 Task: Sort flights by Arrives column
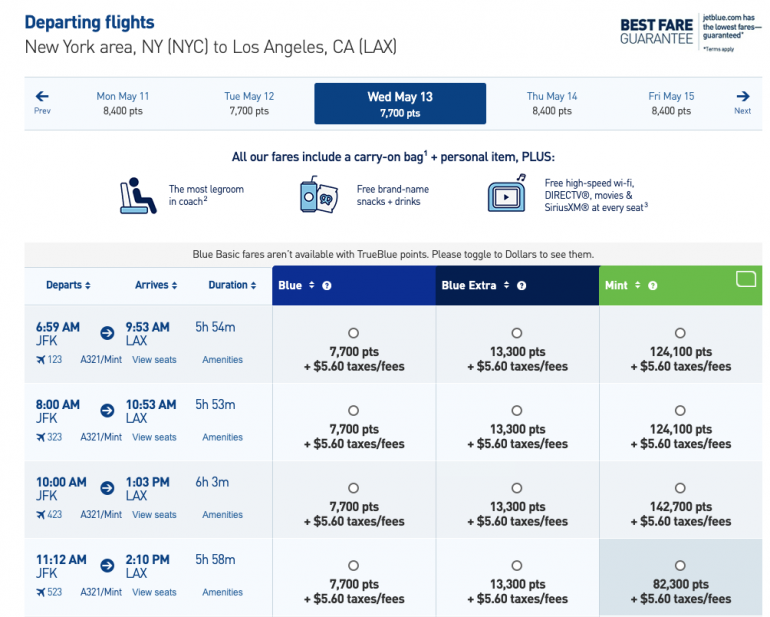point(156,285)
